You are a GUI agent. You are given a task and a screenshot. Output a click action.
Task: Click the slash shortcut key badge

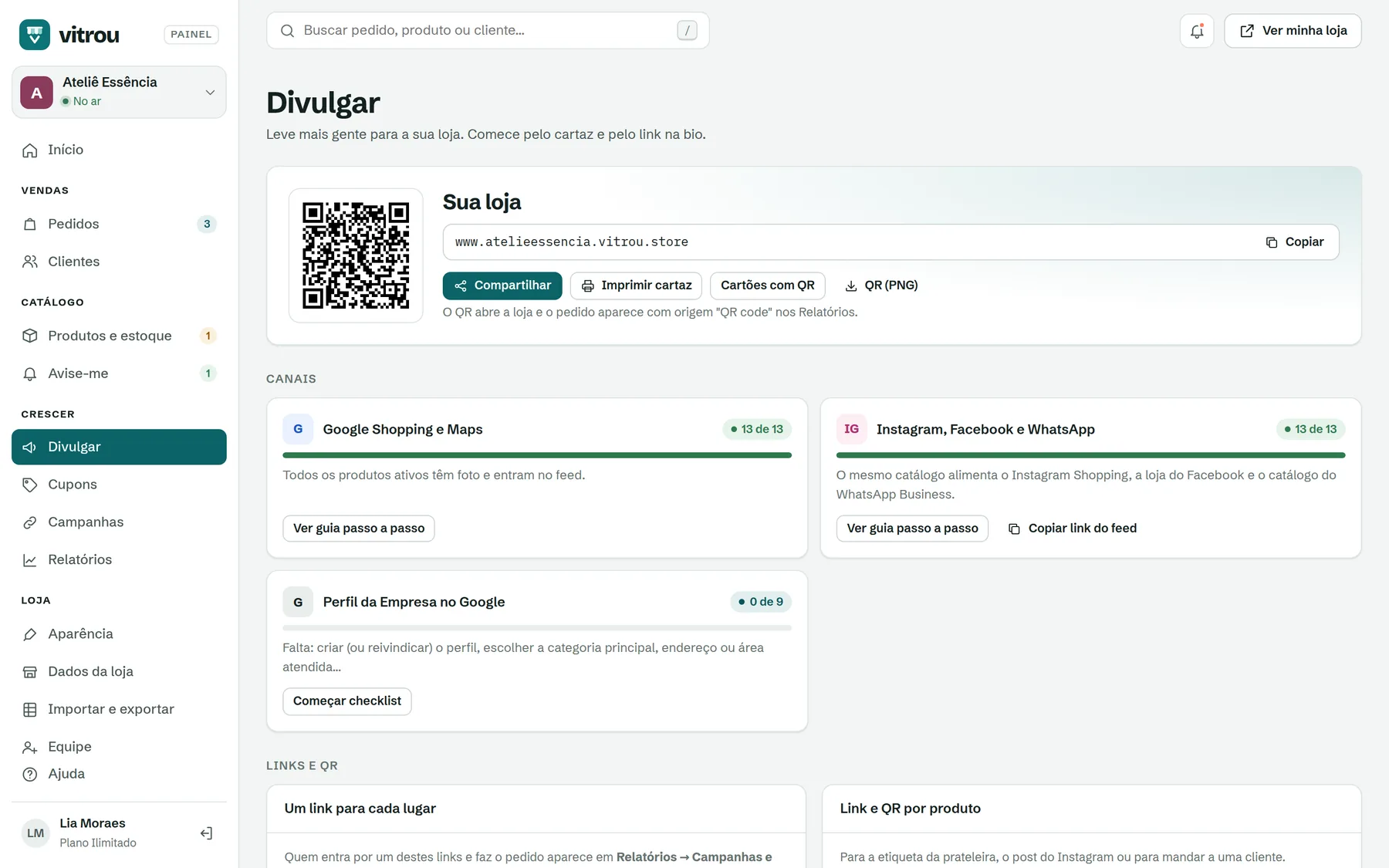687,31
